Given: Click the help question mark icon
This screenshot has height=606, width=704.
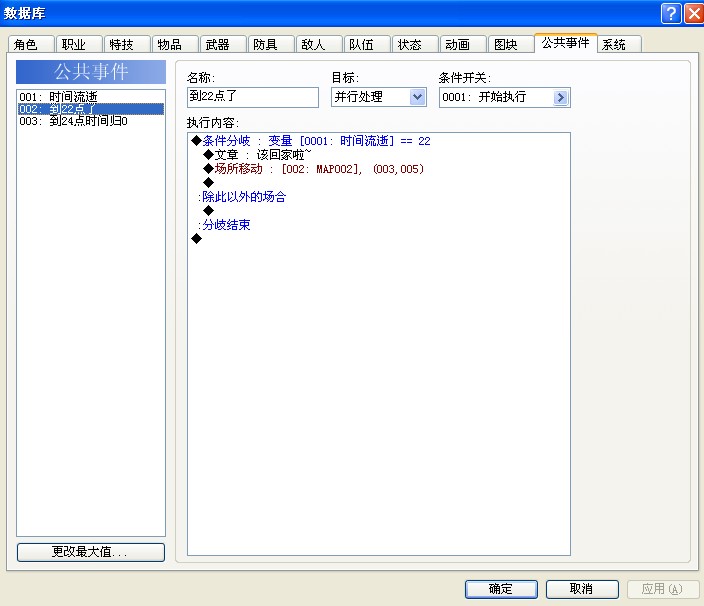Looking at the screenshot, I should 671,13.
